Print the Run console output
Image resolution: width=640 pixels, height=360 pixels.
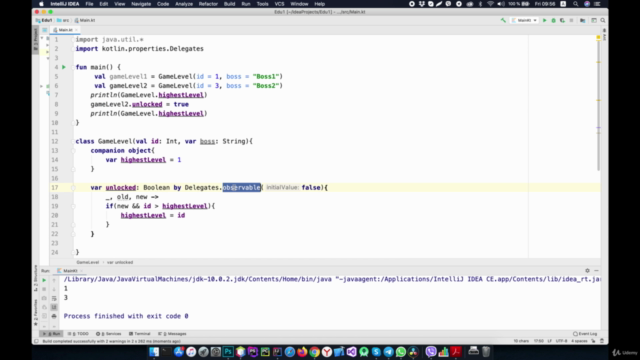(x=54, y=316)
